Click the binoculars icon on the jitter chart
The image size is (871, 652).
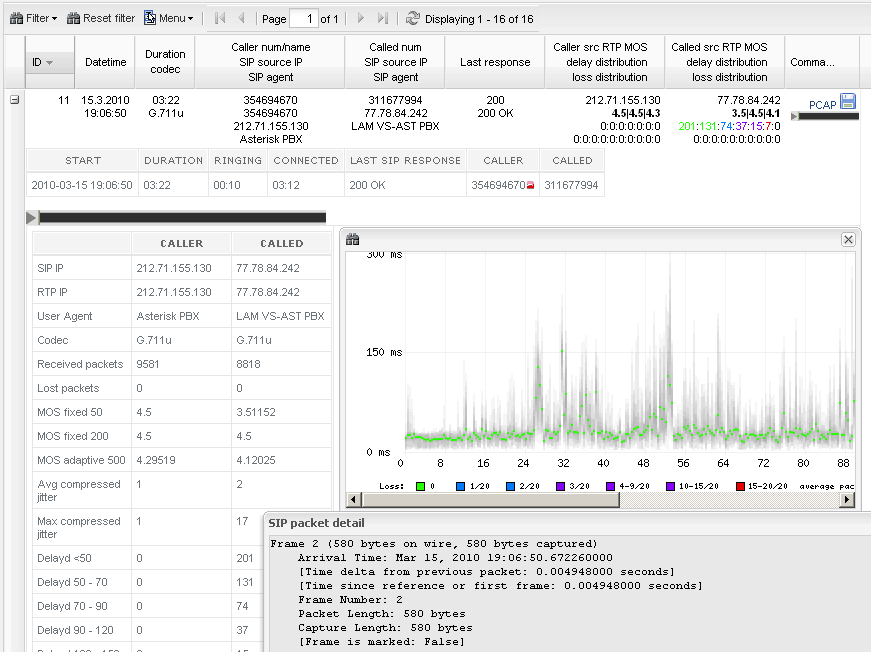352,239
